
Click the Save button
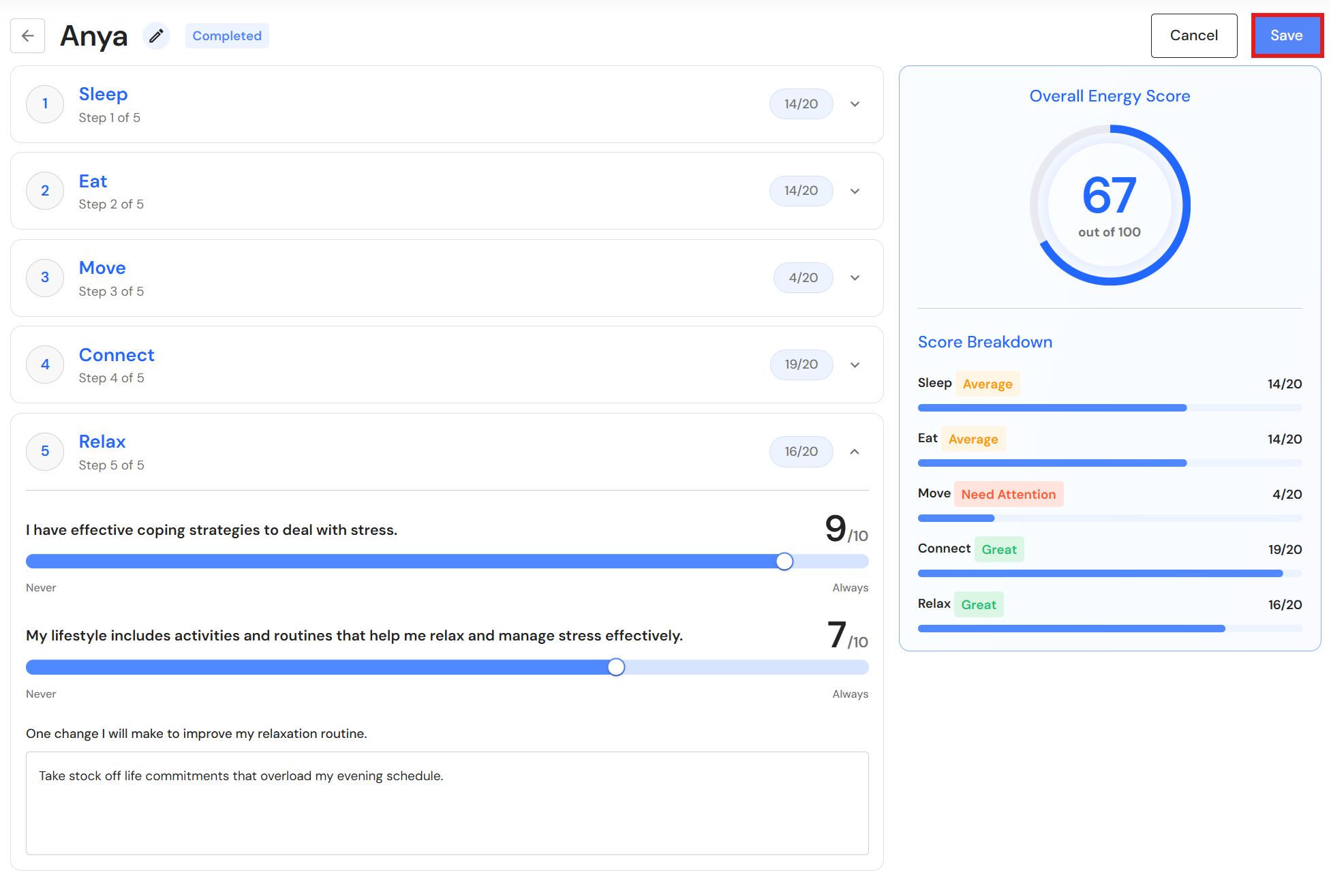coord(1287,35)
